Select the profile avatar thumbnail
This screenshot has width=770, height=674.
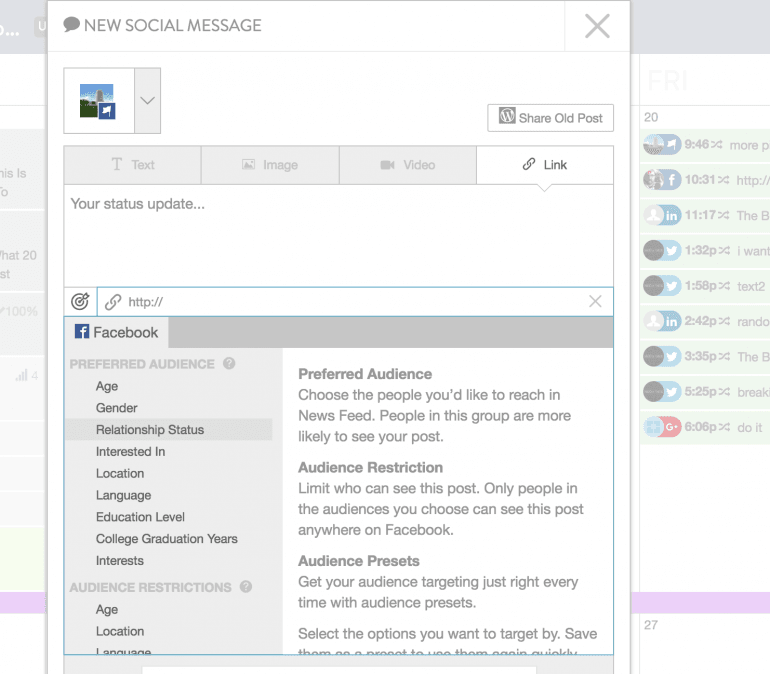[98, 101]
